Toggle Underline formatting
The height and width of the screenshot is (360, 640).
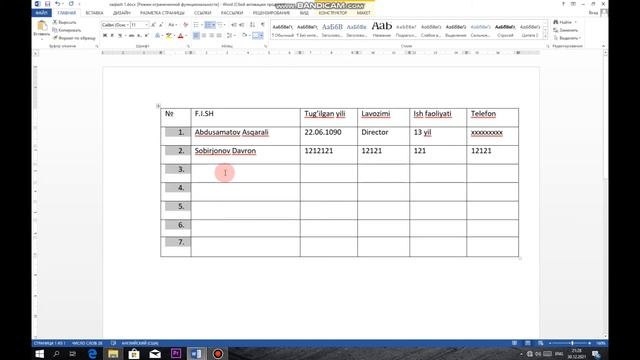pyautogui.click(x=120, y=36)
